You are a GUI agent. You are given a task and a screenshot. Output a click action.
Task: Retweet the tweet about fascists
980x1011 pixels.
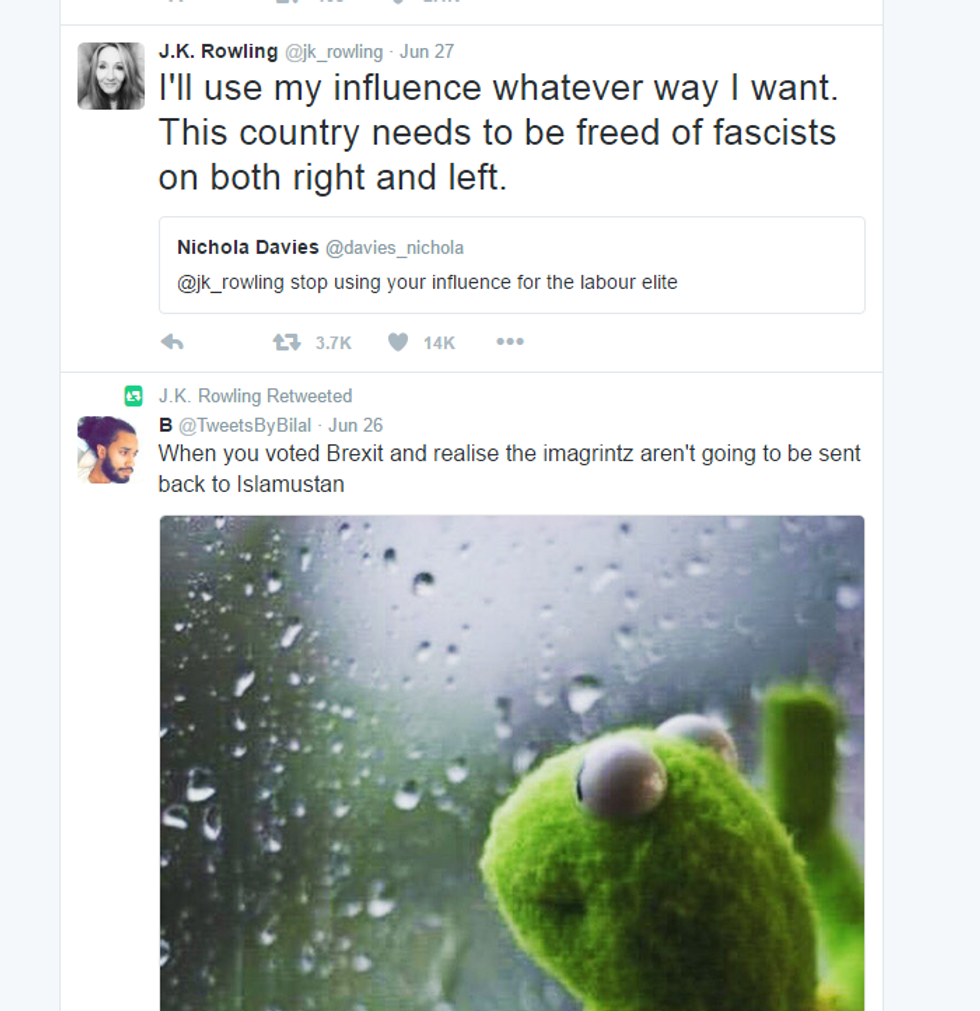(286, 342)
